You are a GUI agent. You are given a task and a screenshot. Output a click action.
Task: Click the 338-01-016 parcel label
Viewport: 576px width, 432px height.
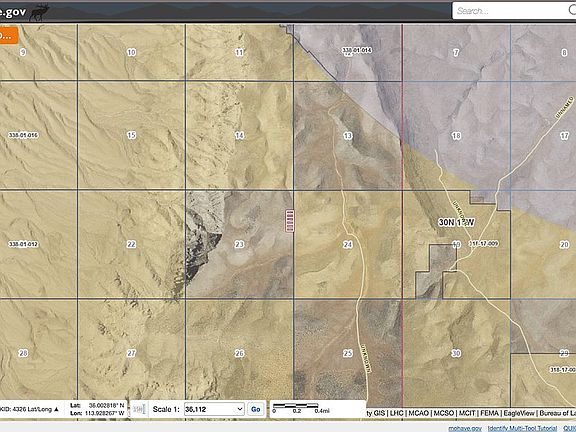[x=24, y=135]
